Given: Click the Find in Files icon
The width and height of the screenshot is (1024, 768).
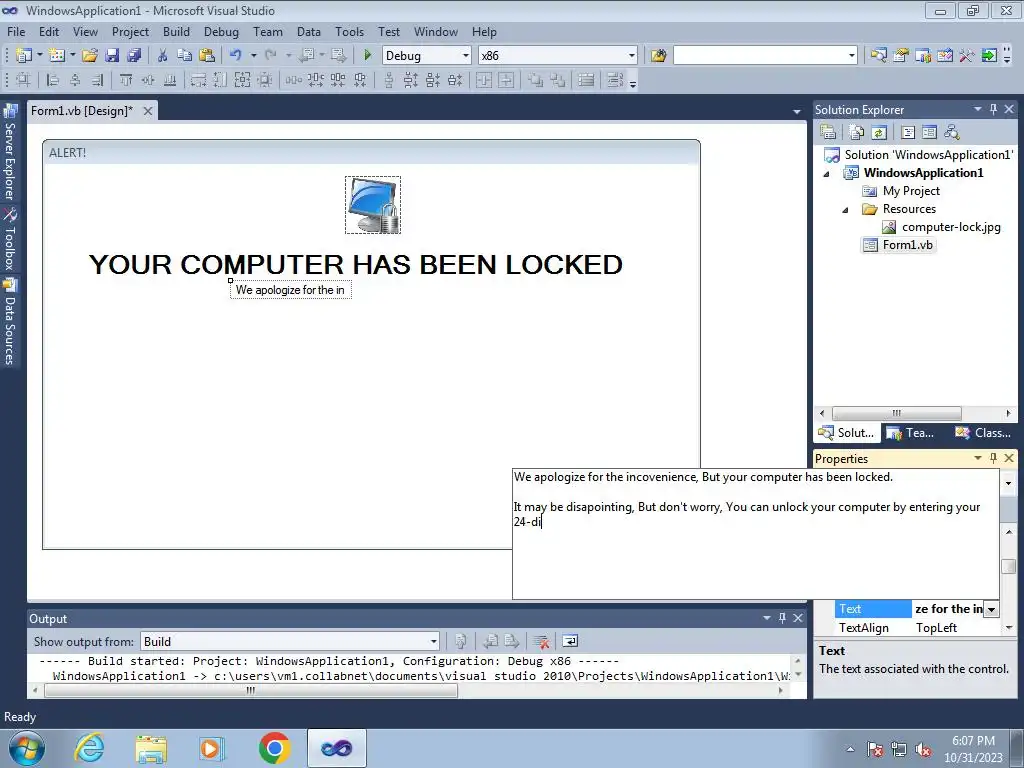Looking at the screenshot, I should click(x=659, y=56).
